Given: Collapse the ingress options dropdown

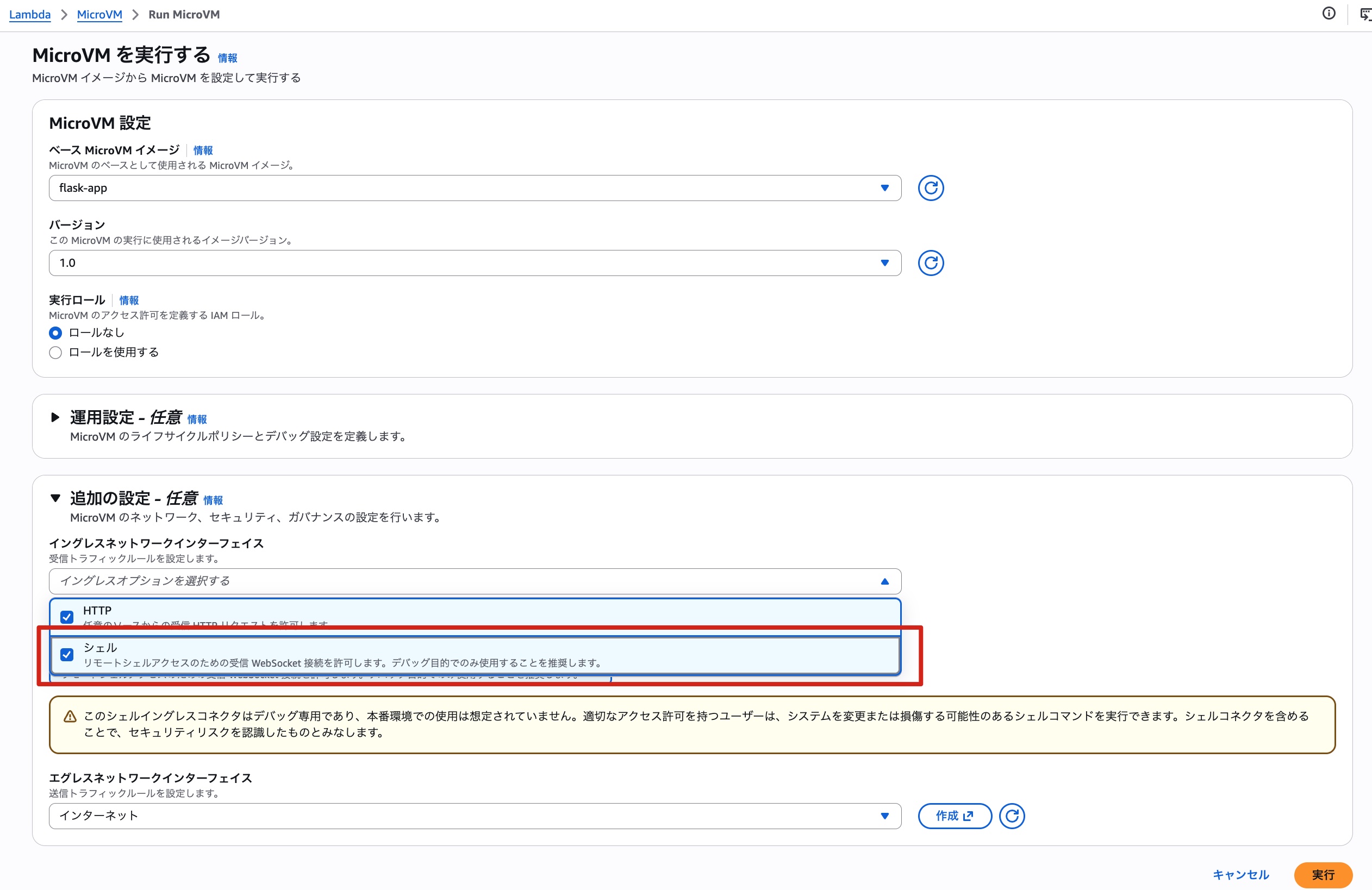Looking at the screenshot, I should [475, 581].
